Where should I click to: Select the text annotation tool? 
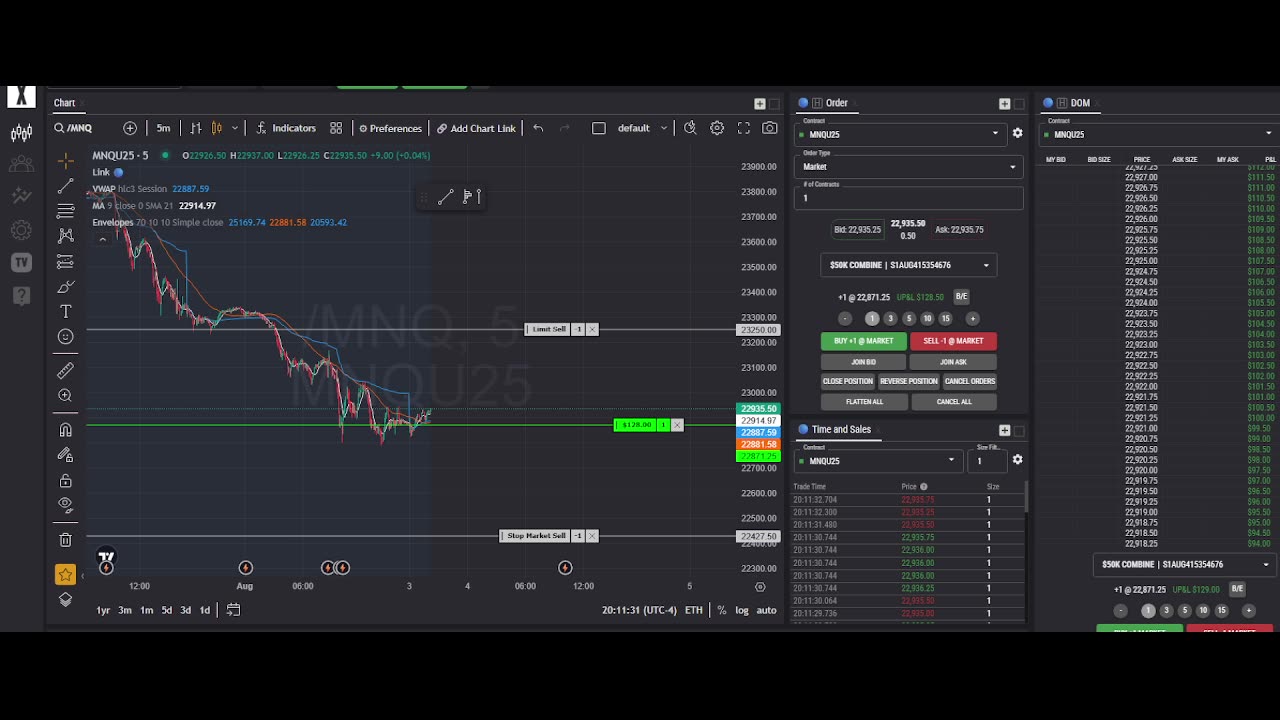[66, 312]
